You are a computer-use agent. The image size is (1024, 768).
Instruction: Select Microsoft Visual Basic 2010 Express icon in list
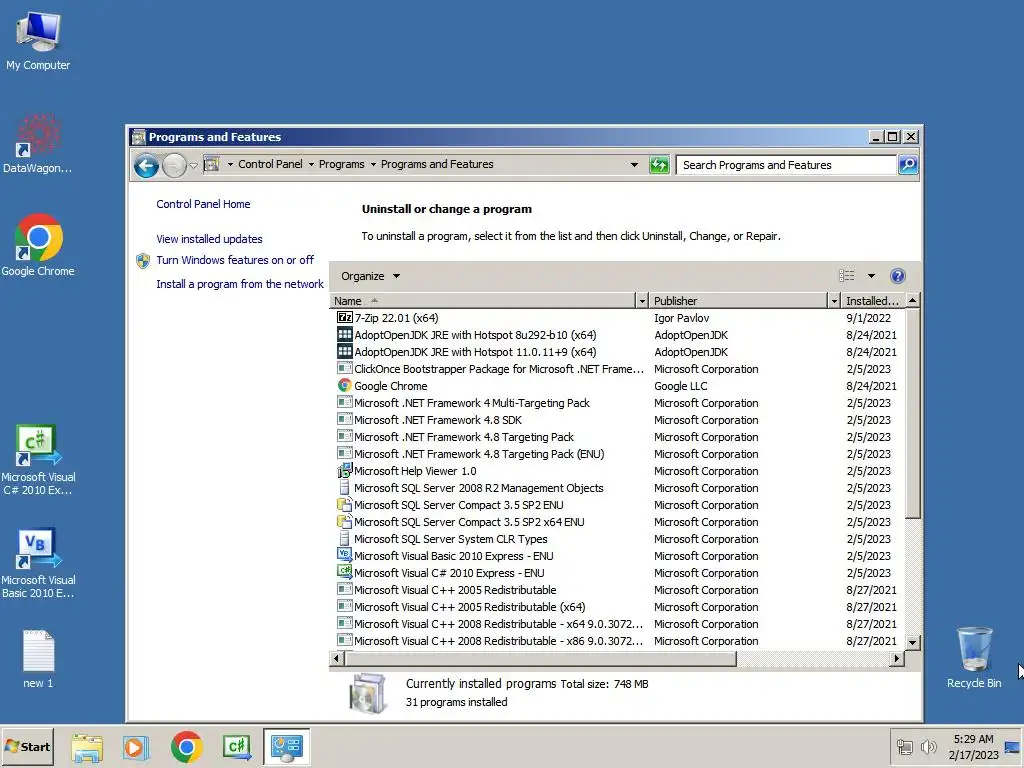coord(344,555)
